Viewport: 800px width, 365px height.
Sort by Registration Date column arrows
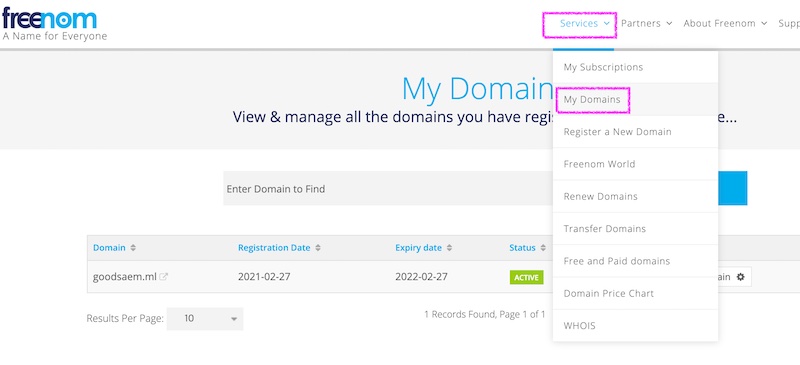coord(318,248)
